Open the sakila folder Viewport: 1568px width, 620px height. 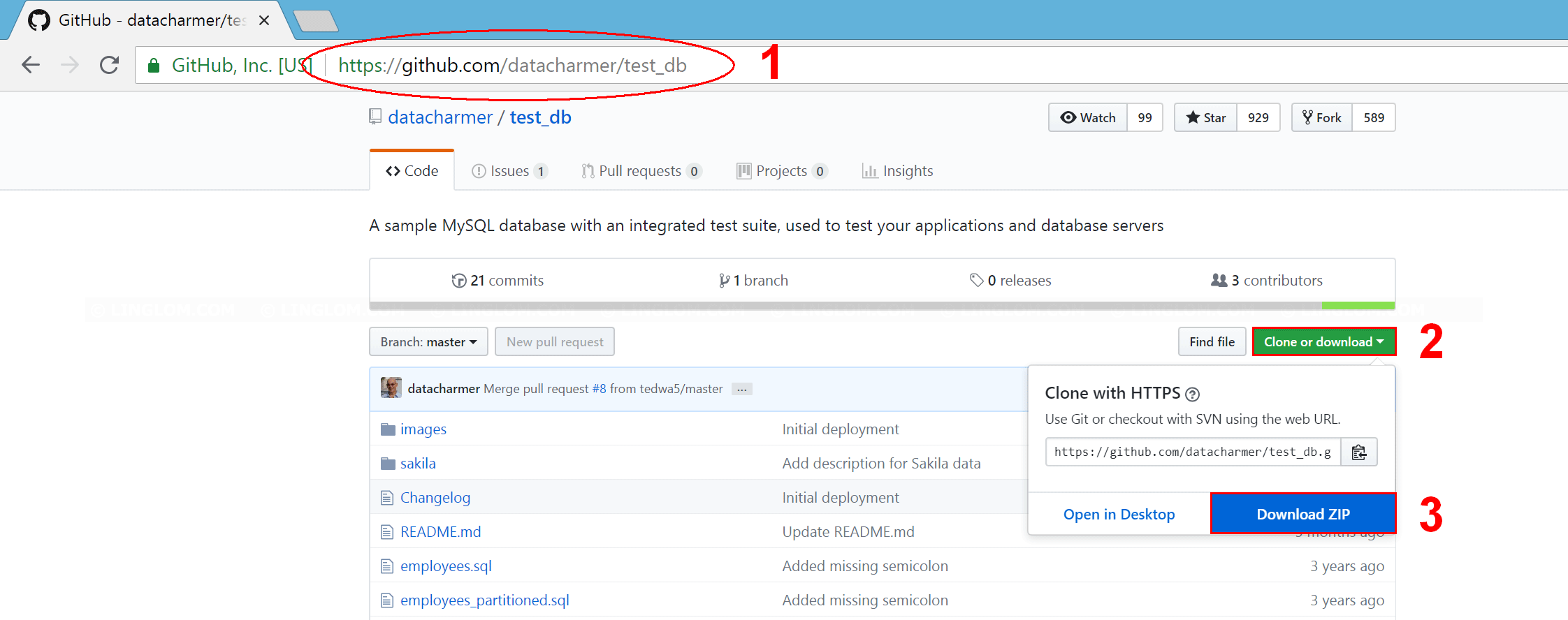coord(418,464)
